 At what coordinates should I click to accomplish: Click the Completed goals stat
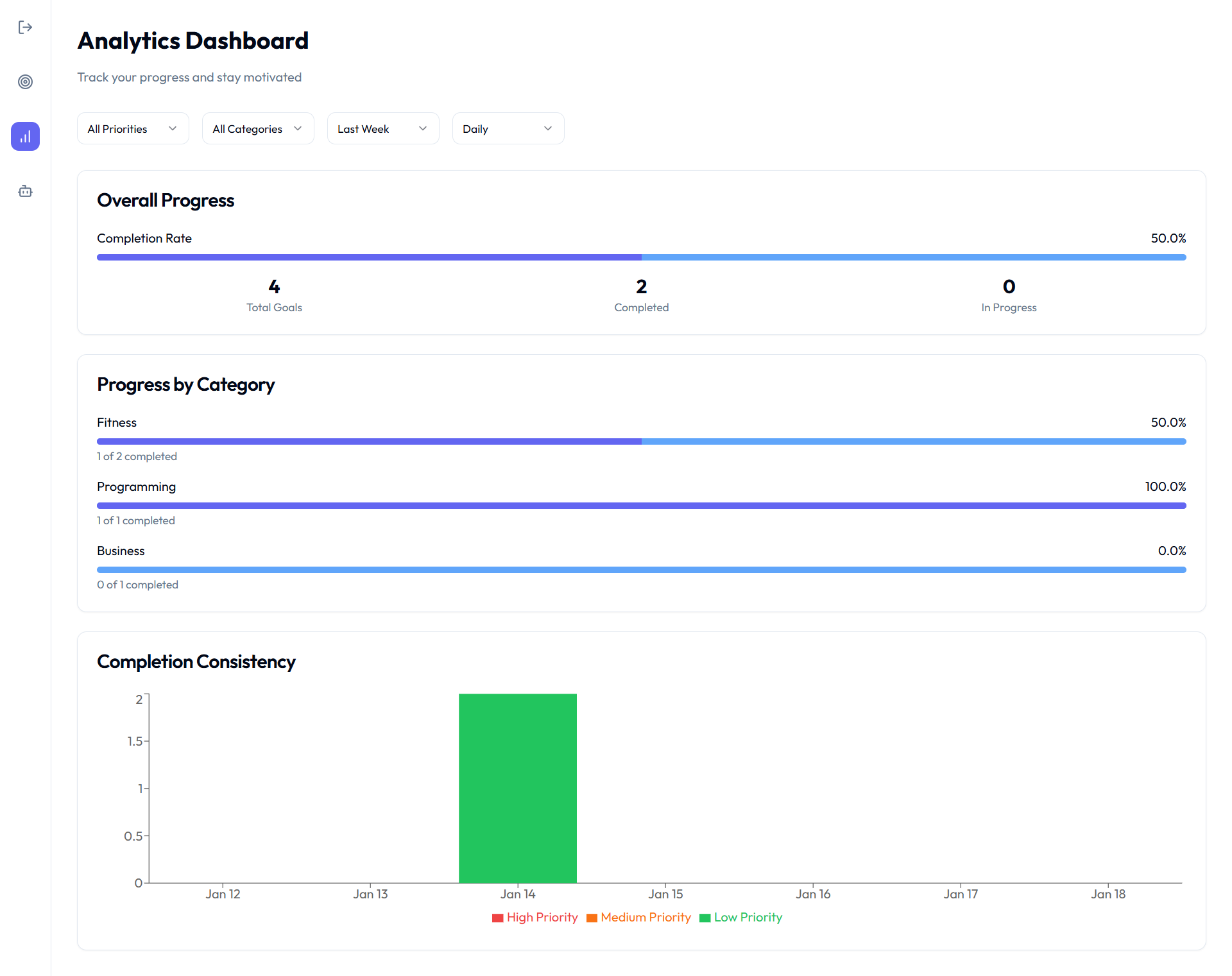pyautogui.click(x=640, y=295)
